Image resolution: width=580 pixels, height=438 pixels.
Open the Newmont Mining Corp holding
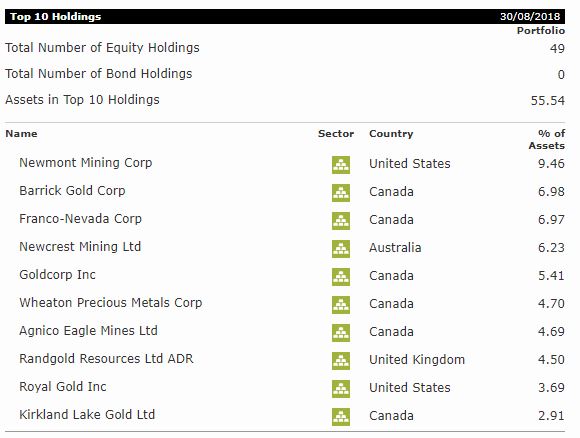pyautogui.click(x=85, y=163)
